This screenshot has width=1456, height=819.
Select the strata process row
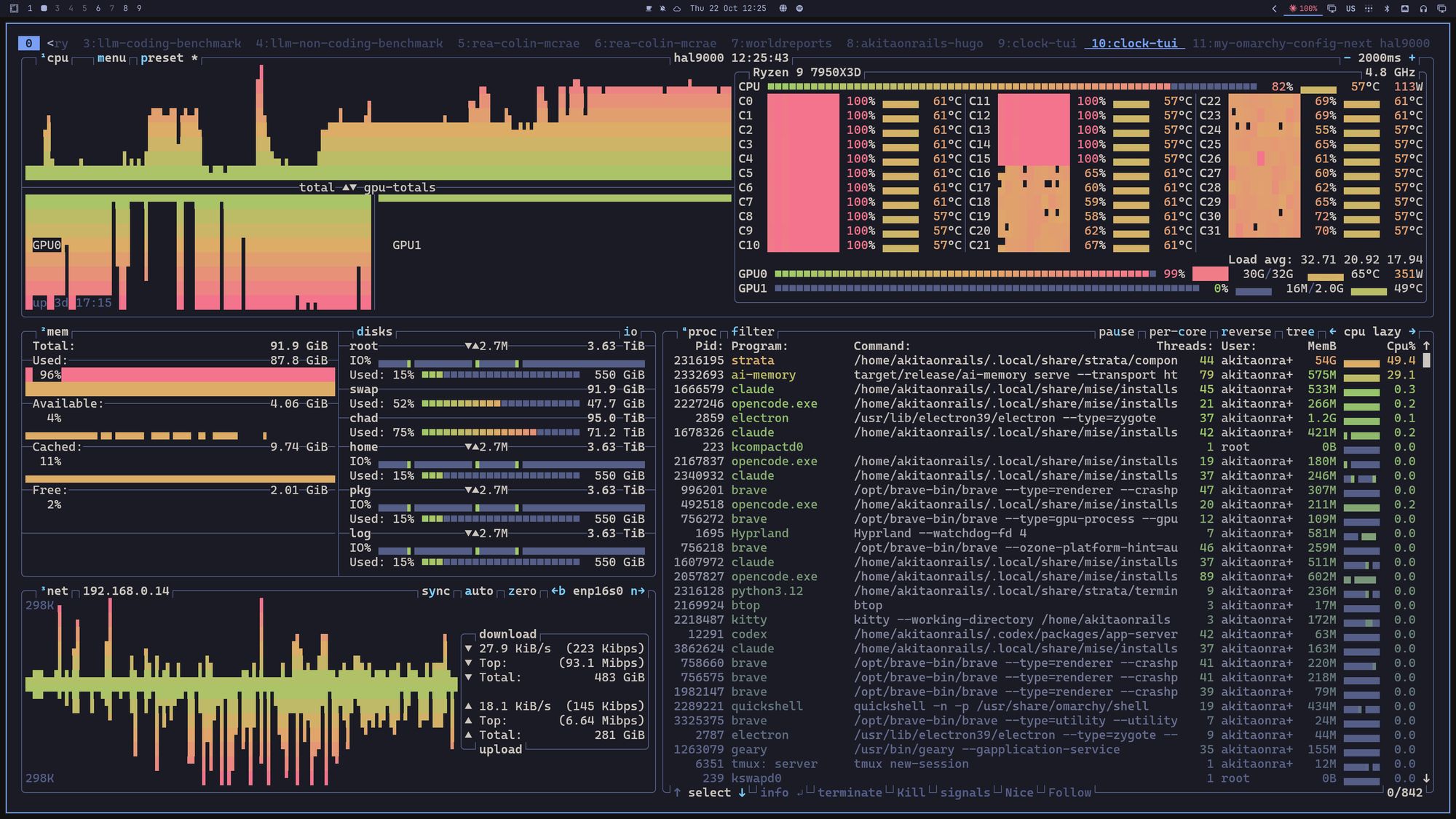click(1045, 360)
